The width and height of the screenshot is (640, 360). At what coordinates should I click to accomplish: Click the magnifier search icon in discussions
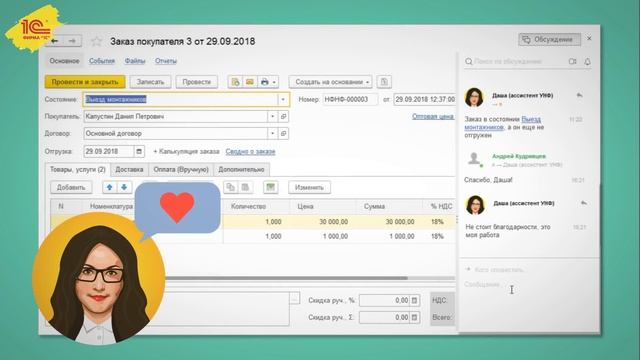[469, 62]
